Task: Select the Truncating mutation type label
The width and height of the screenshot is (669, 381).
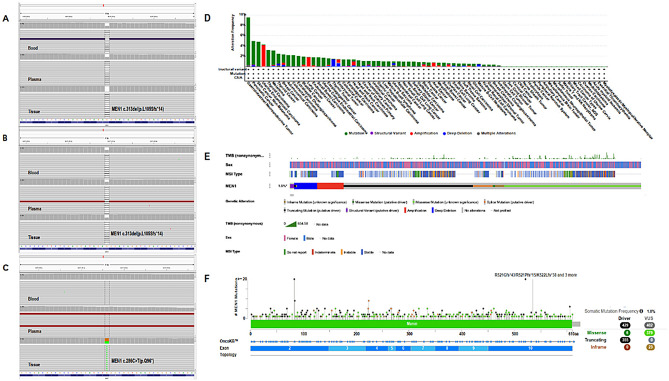Action: pos(595,340)
